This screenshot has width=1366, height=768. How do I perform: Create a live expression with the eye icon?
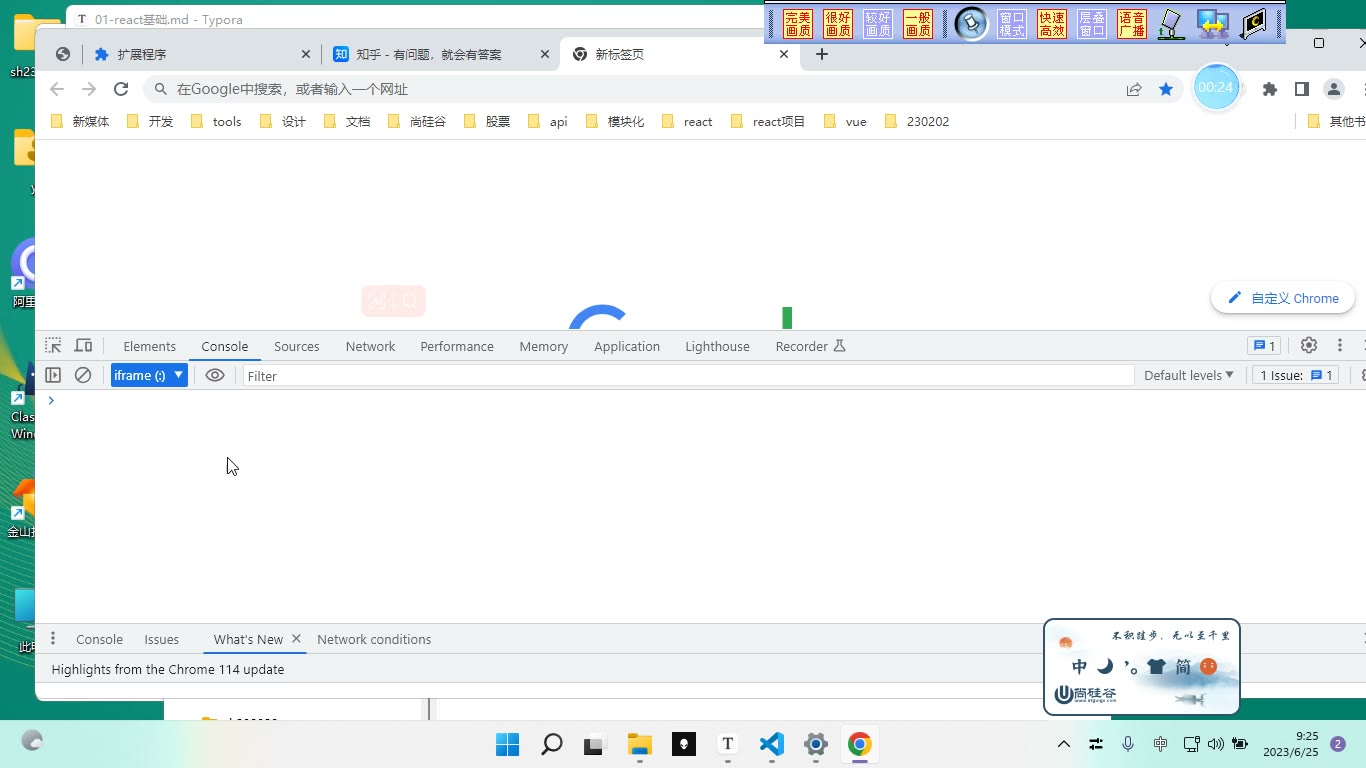point(214,375)
